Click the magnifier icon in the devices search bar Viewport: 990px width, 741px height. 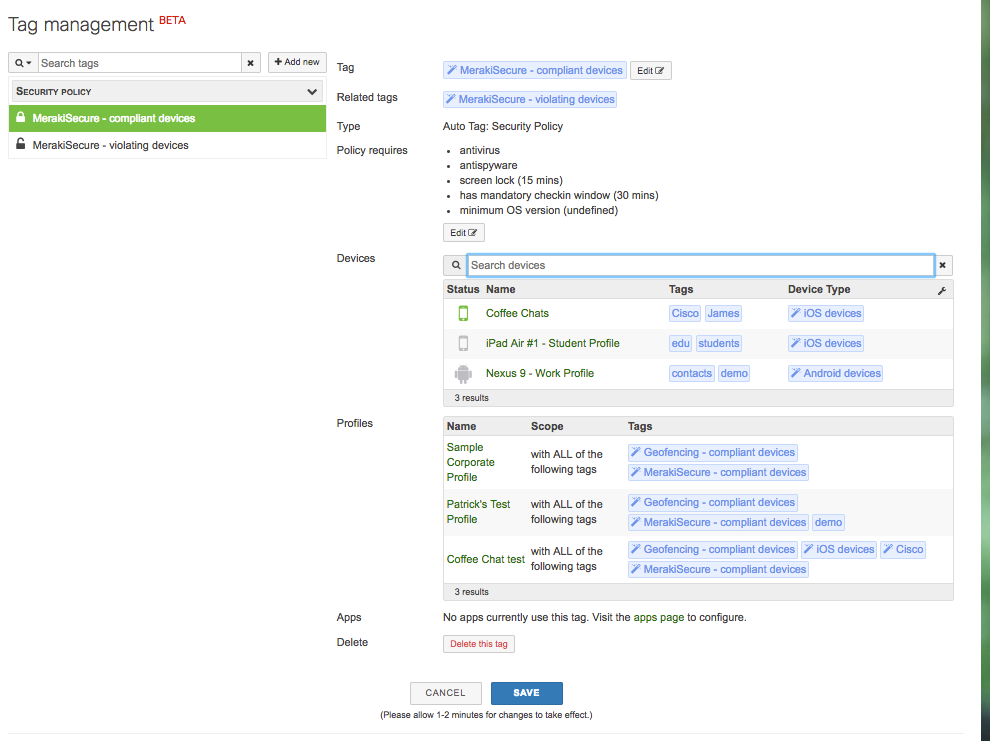coord(454,265)
